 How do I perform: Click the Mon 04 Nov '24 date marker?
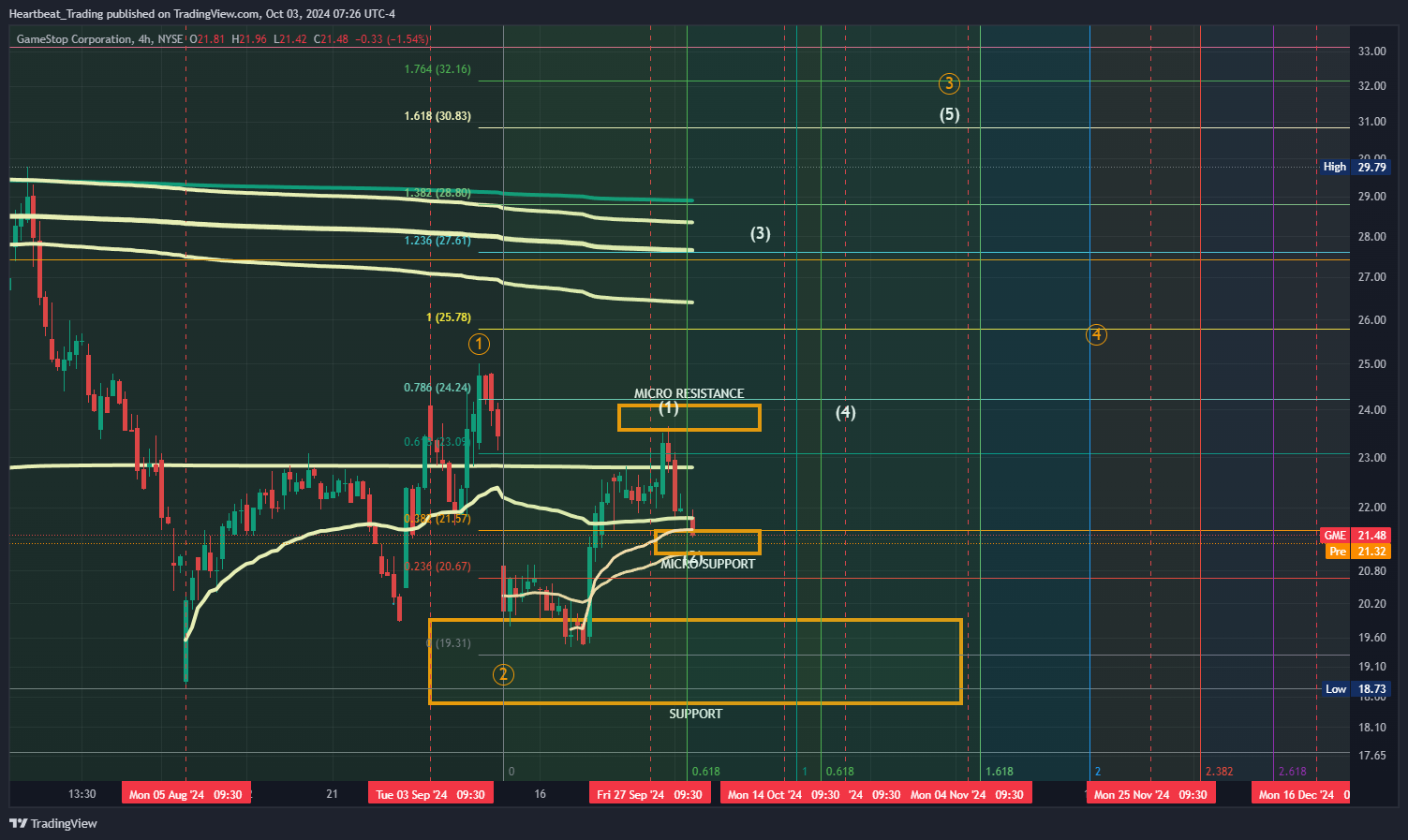click(968, 794)
